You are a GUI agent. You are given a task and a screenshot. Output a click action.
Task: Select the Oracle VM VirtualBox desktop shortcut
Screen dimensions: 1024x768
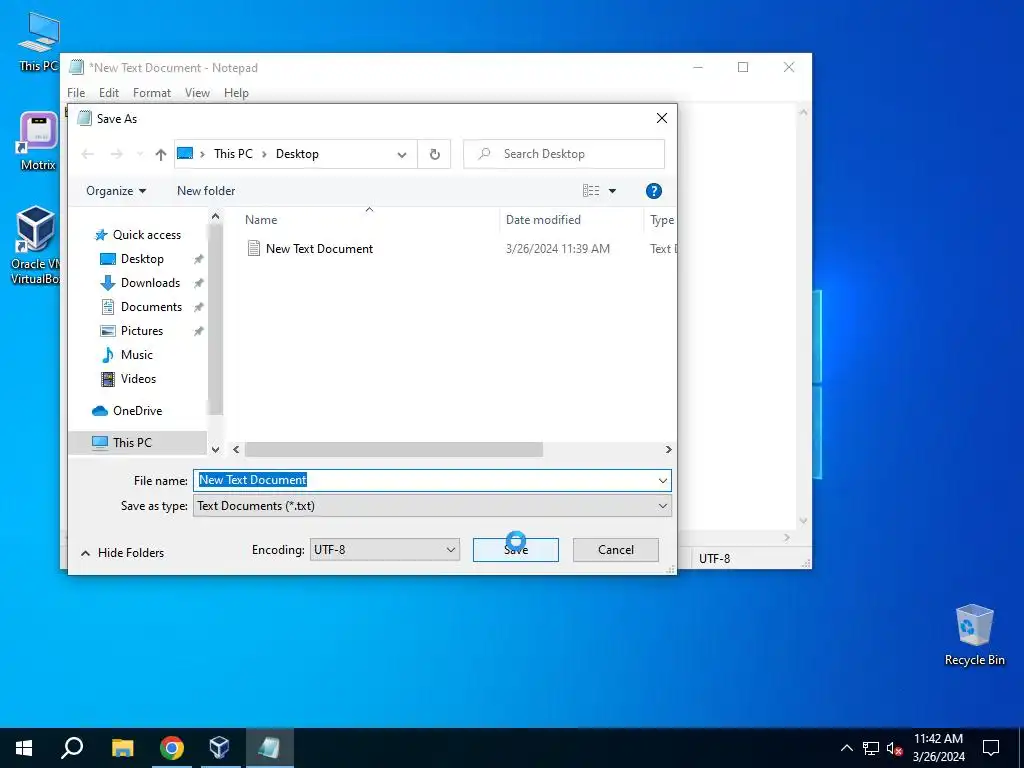36,245
